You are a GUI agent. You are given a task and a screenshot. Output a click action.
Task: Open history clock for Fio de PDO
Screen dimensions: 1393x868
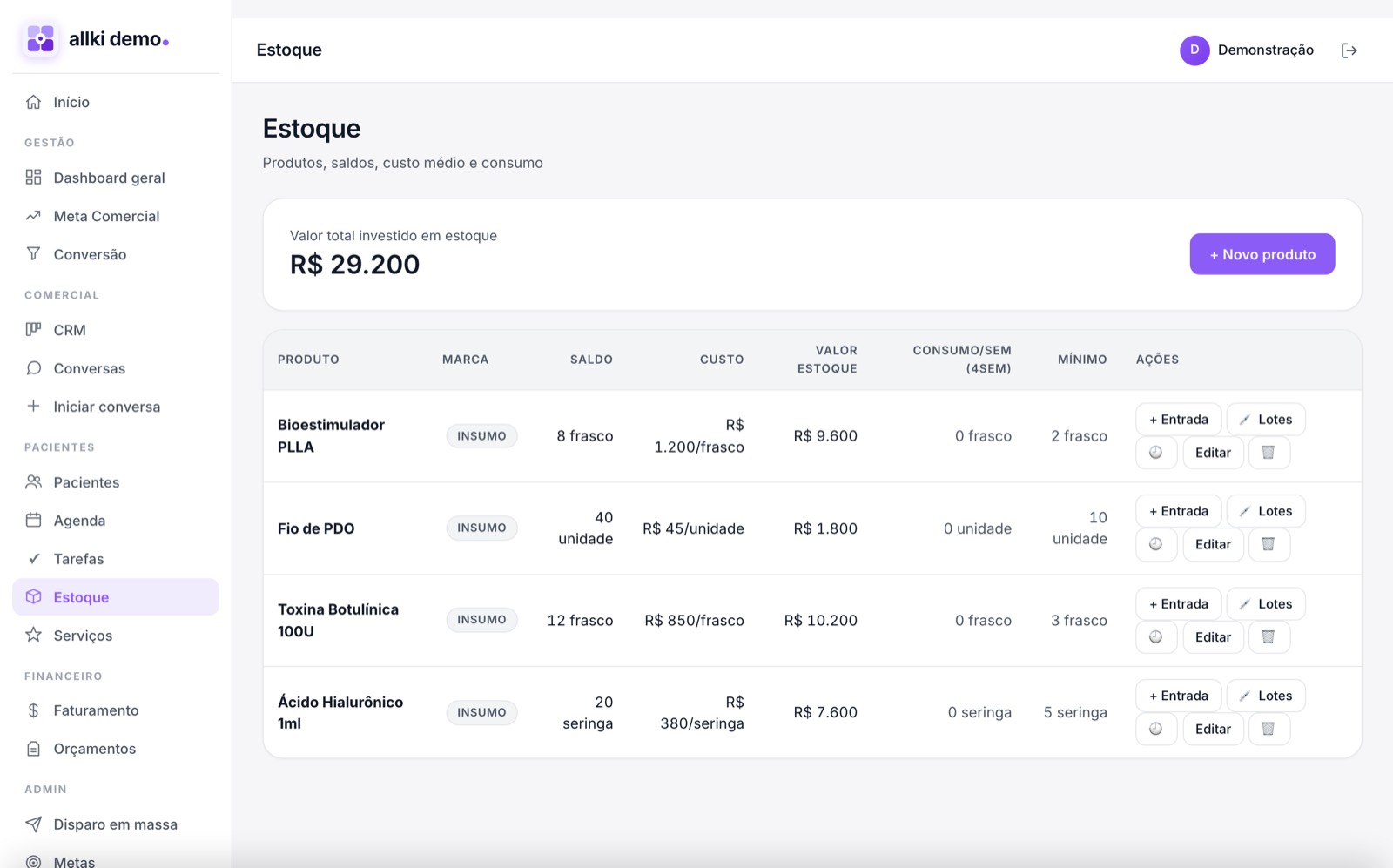[x=1156, y=544]
